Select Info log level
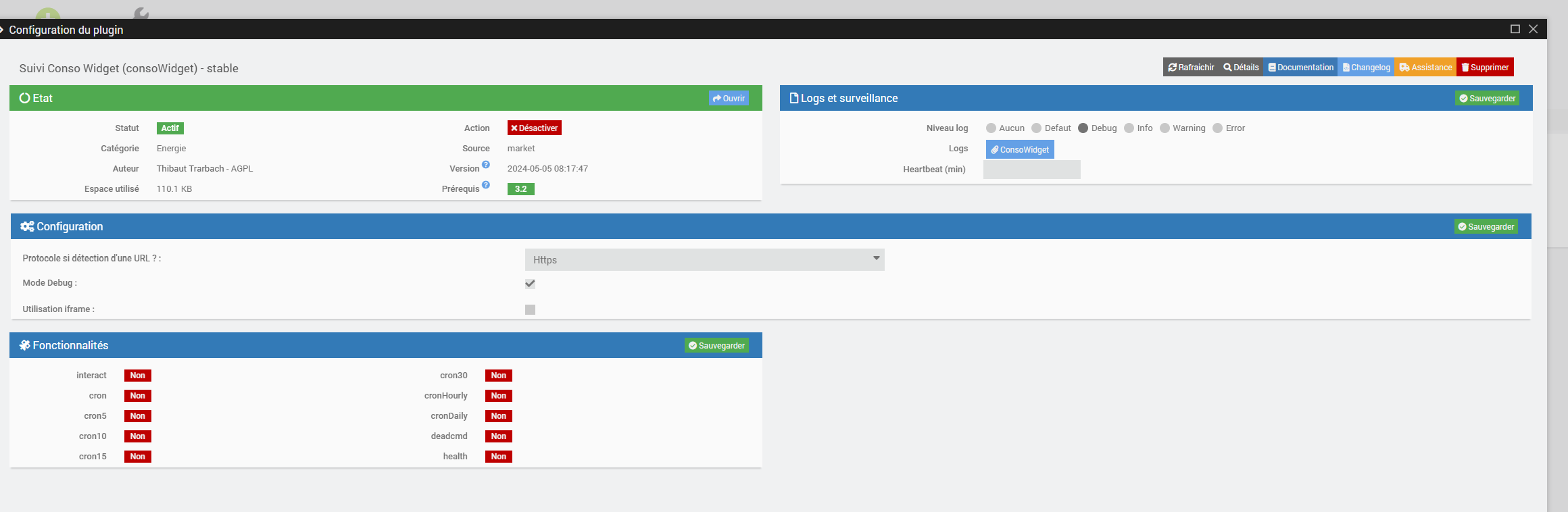1568x512 pixels. pos(1129,128)
